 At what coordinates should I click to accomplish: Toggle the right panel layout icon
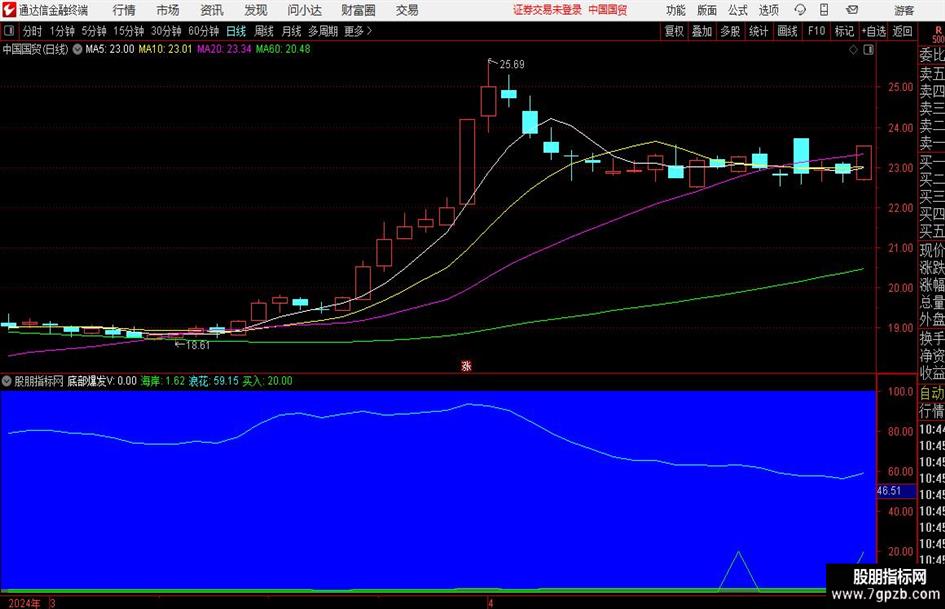point(868,50)
